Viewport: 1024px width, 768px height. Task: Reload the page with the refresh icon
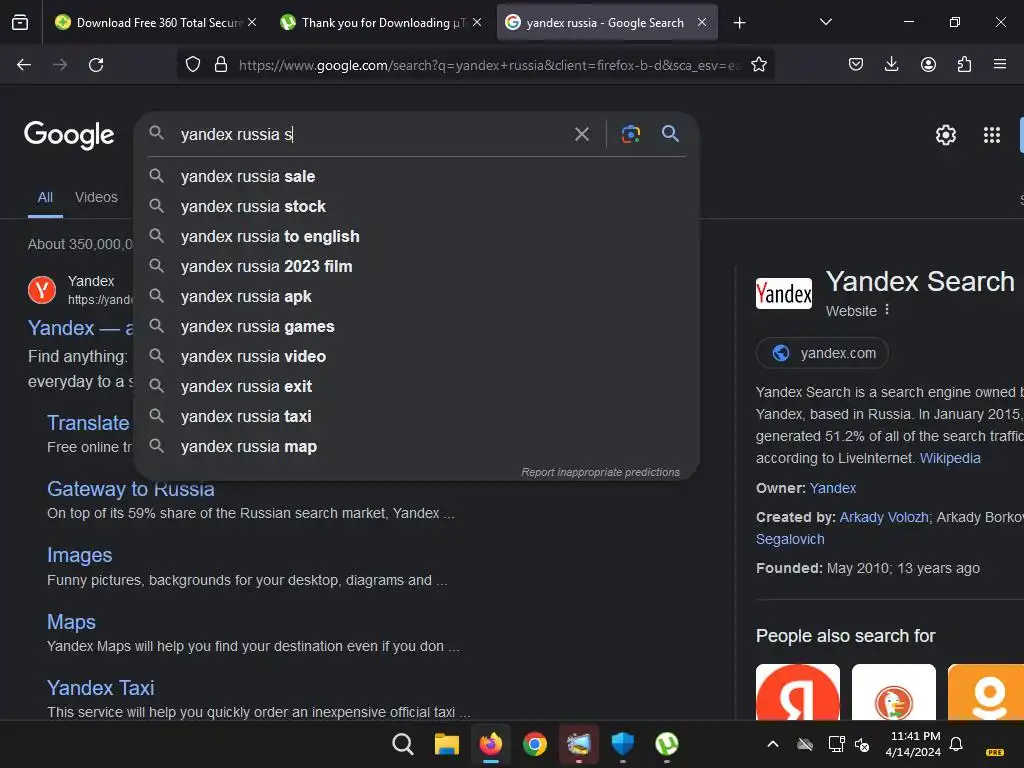click(96, 65)
